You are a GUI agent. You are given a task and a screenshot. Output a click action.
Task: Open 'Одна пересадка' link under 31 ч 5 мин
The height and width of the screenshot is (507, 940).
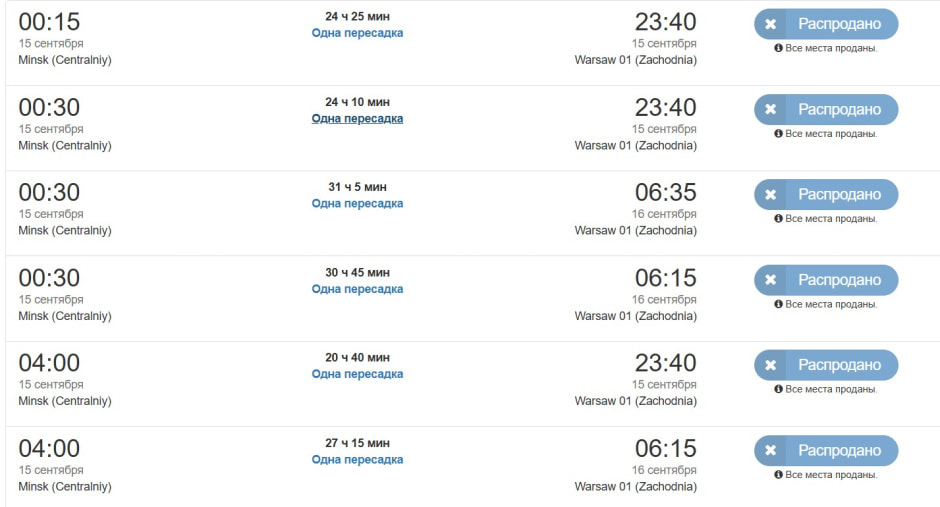click(357, 203)
